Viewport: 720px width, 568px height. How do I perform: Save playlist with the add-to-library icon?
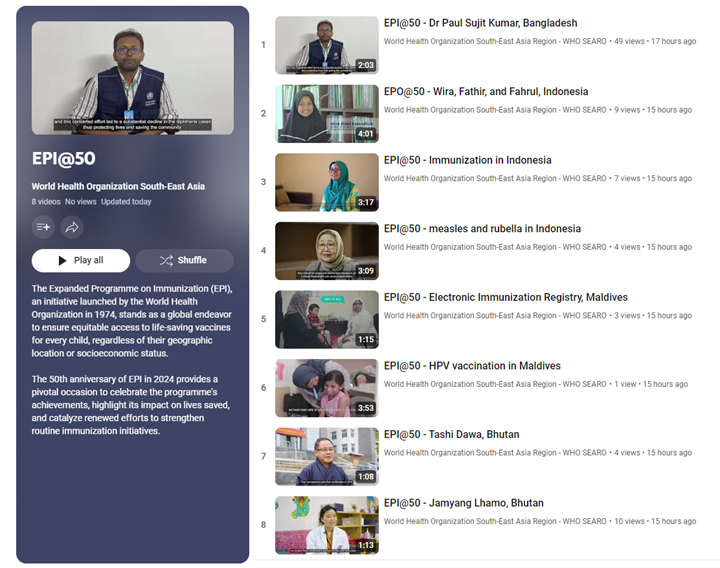pos(44,227)
